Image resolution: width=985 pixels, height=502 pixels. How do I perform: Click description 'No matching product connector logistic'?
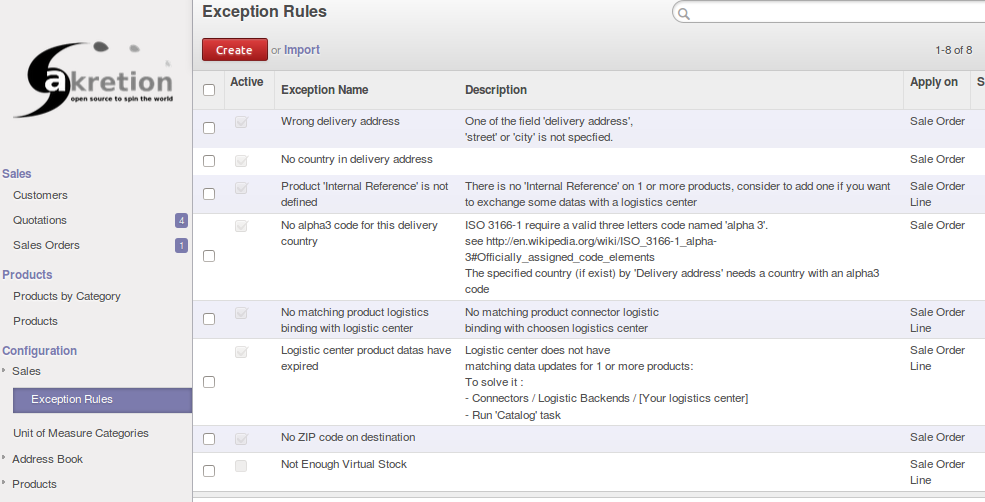tap(562, 320)
